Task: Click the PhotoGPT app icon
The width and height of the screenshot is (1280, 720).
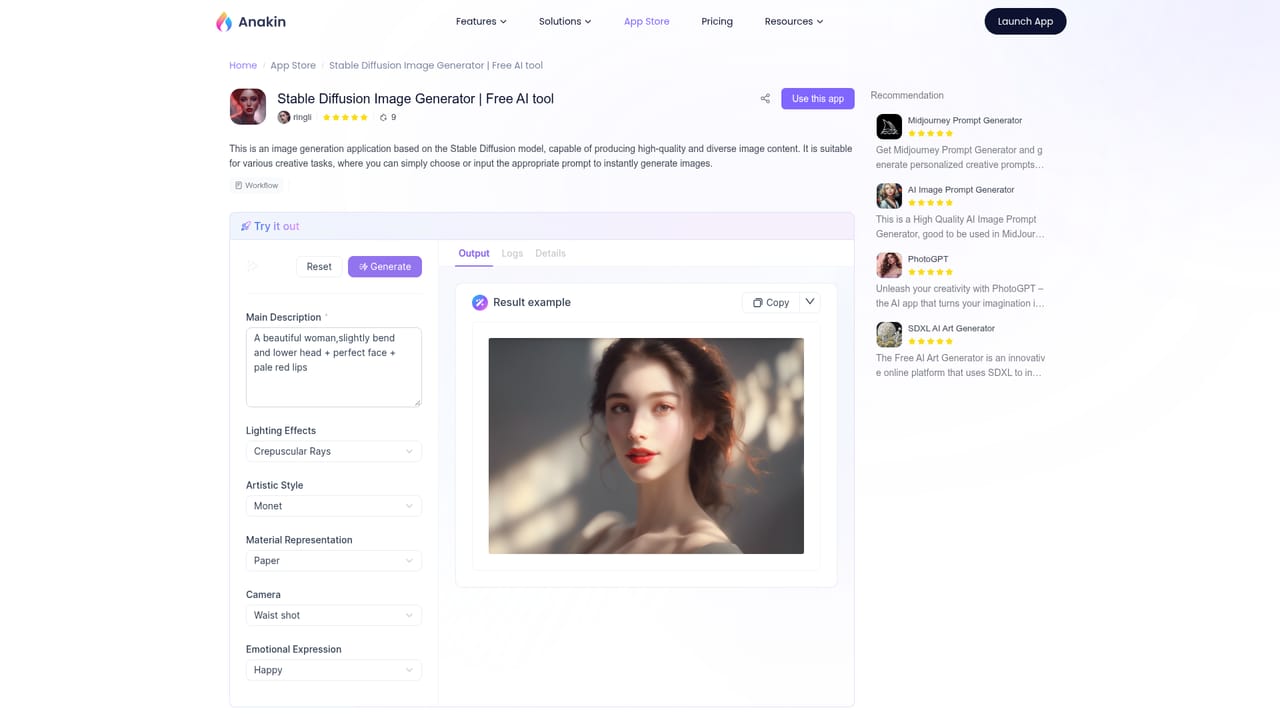Action: point(889,265)
